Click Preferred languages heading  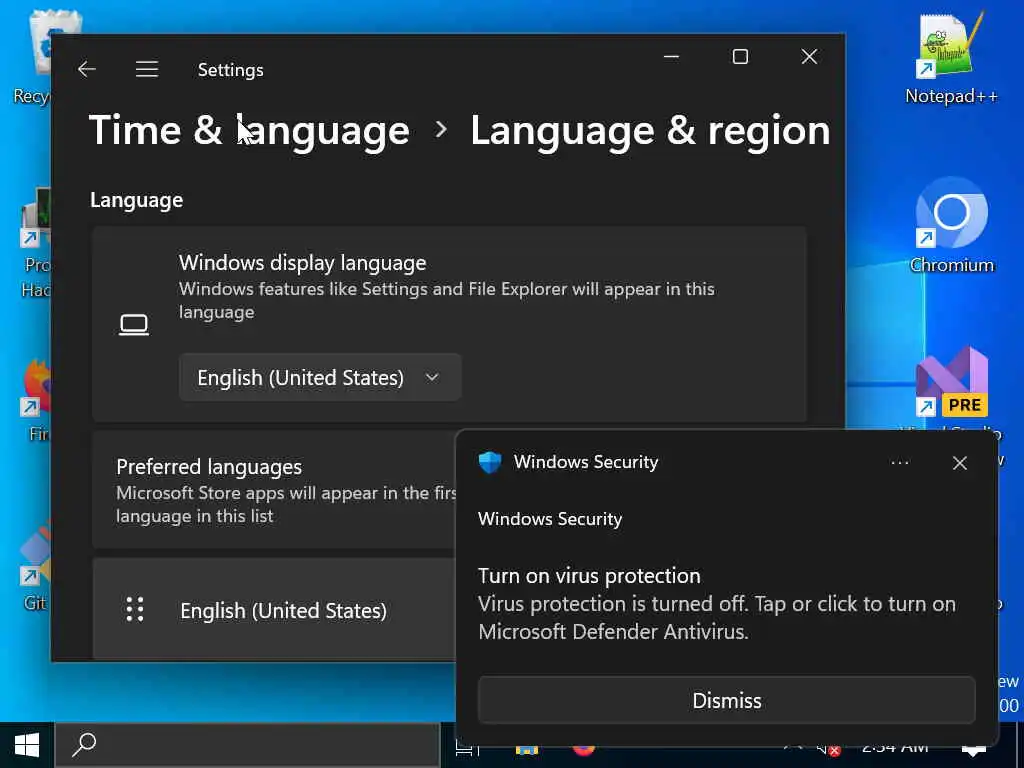click(x=209, y=466)
